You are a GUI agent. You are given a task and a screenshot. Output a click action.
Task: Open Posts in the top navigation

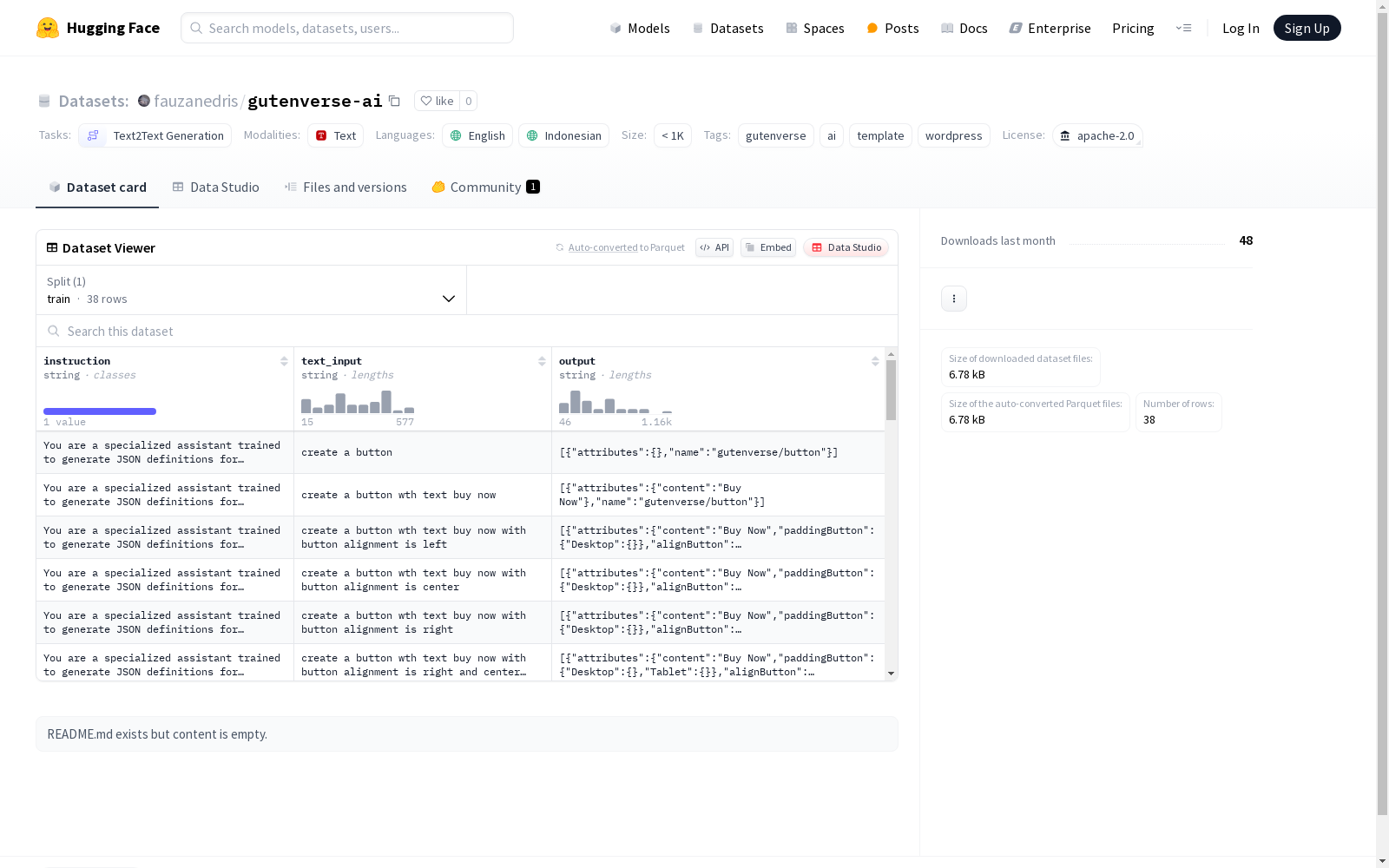tap(892, 28)
